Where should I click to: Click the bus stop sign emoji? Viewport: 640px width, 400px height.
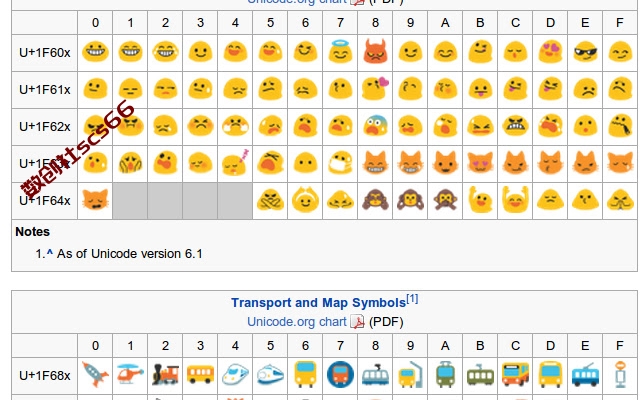click(x=620, y=375)
